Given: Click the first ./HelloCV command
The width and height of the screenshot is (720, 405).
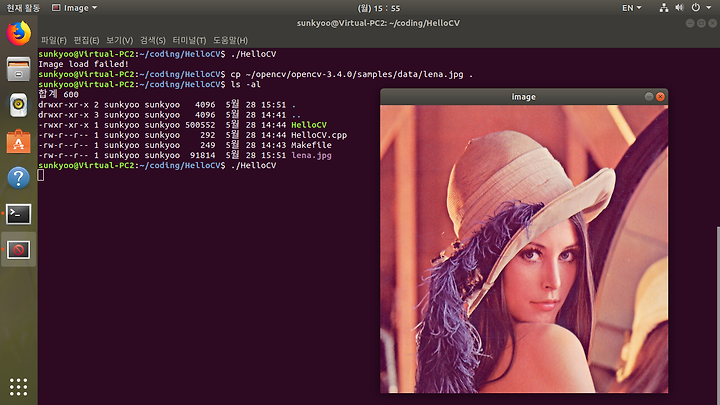Looking at the screenshot, I should (x=253, y=54).
